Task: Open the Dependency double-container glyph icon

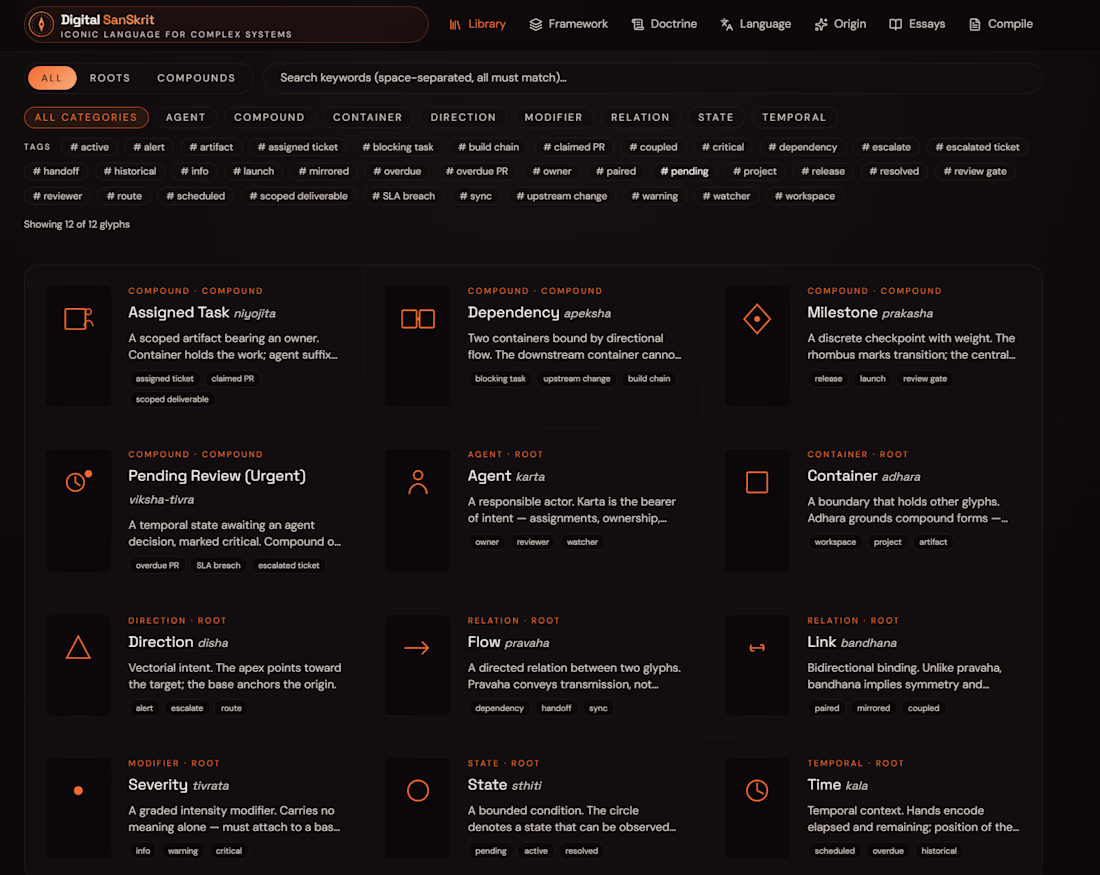Action: [417, 319]
